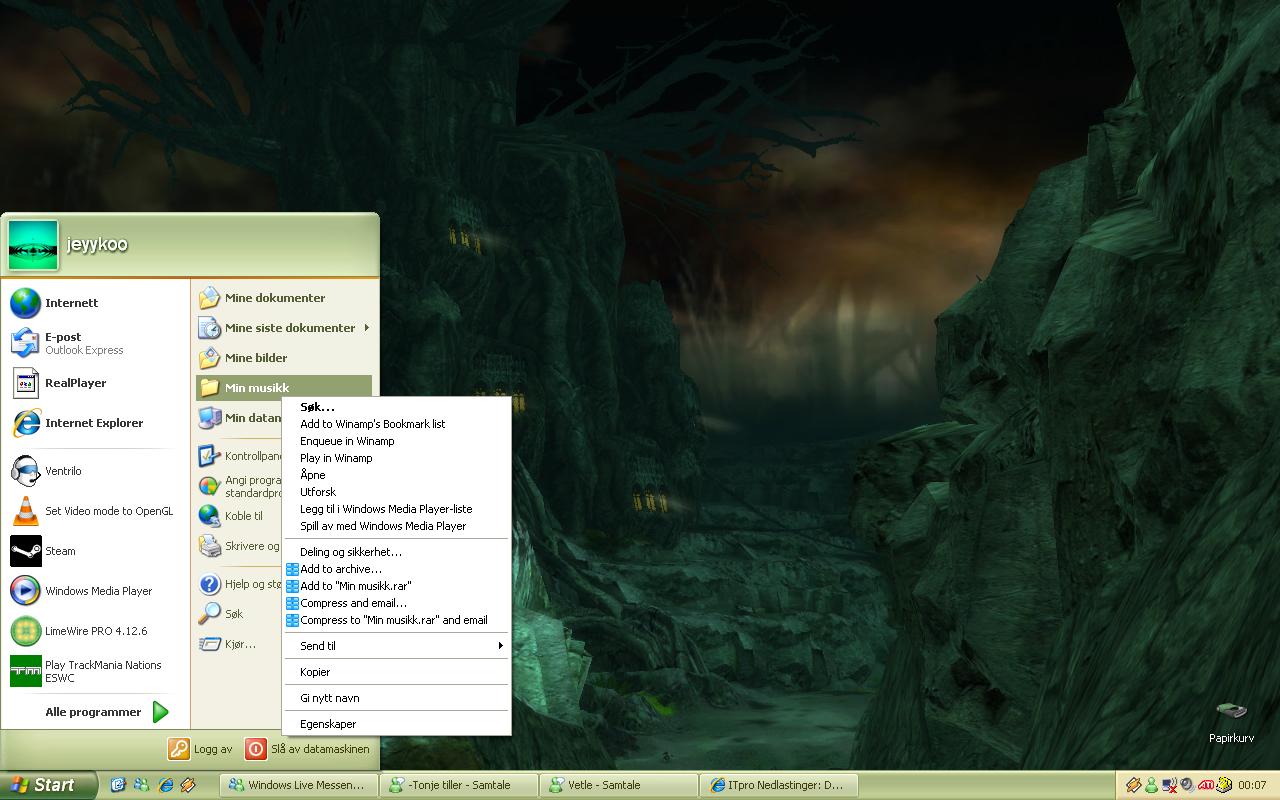This screenshot has width=1280, height=800.
Task: Open E-post Outlook Express icon
Action: tap(26, 343)
